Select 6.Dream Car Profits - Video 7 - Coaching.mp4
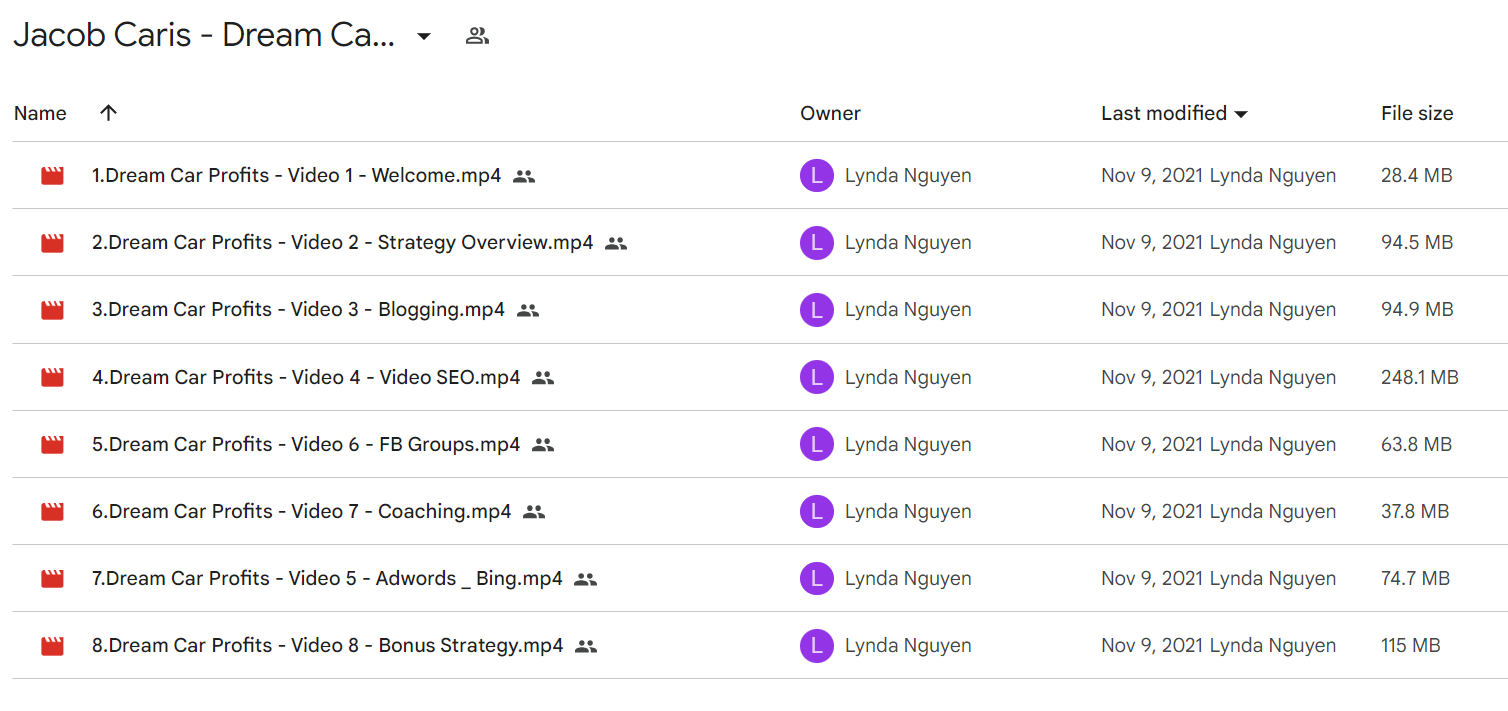Image resolution: width=1508 pixels, height=711 pixels. point(301,511)
